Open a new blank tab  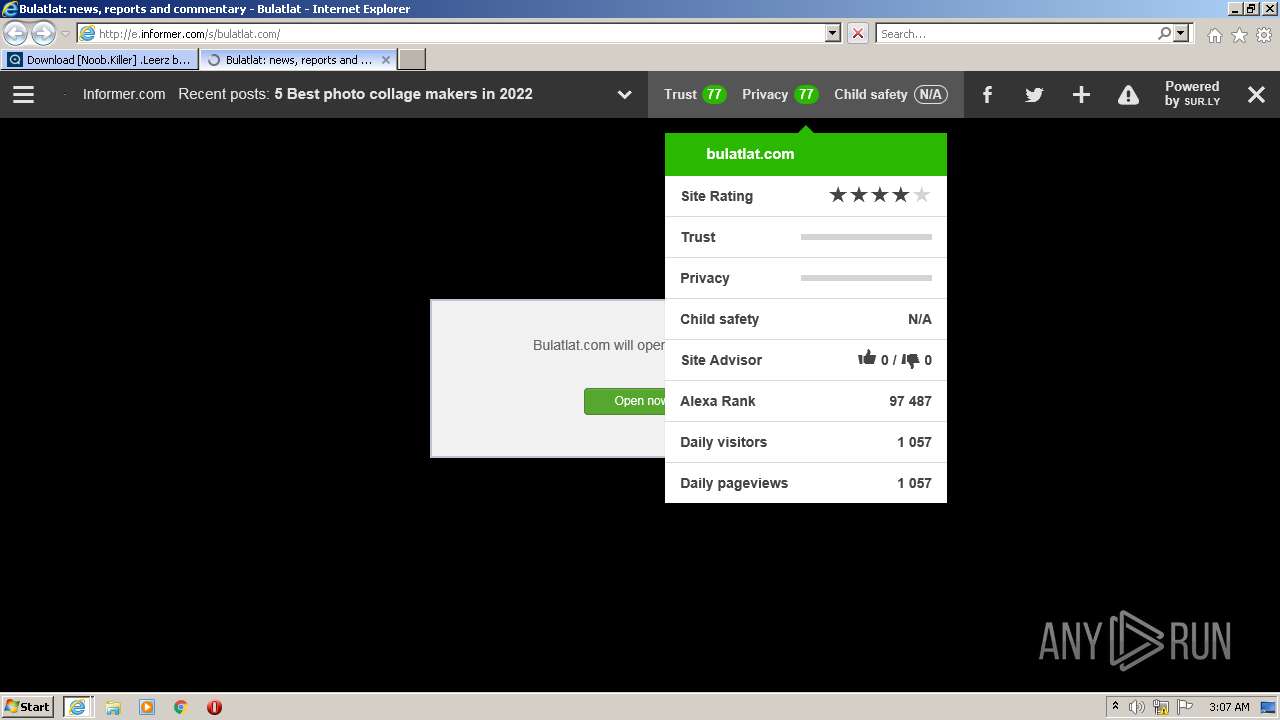412,60
